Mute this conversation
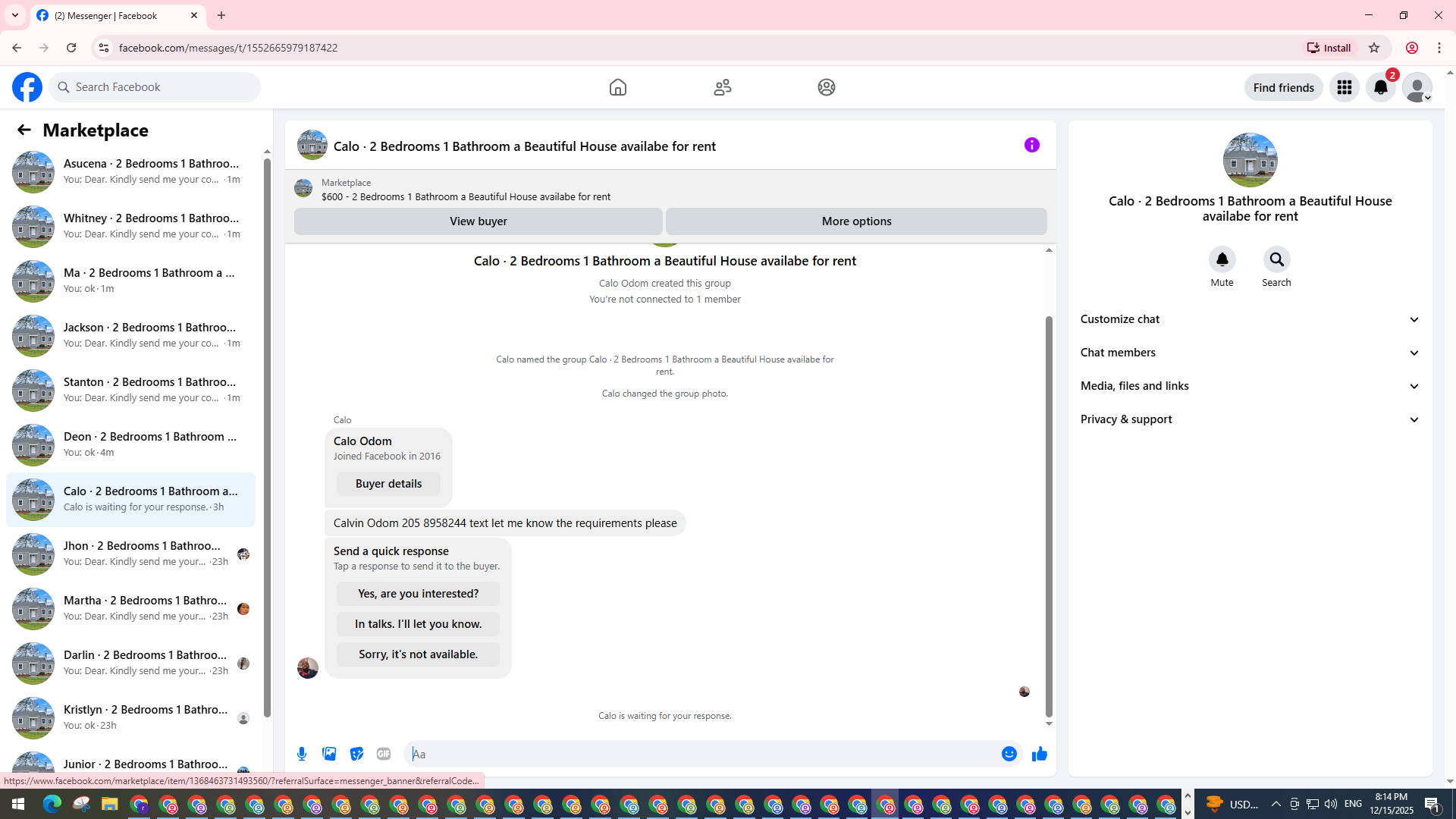 [x=1222, y=260]
